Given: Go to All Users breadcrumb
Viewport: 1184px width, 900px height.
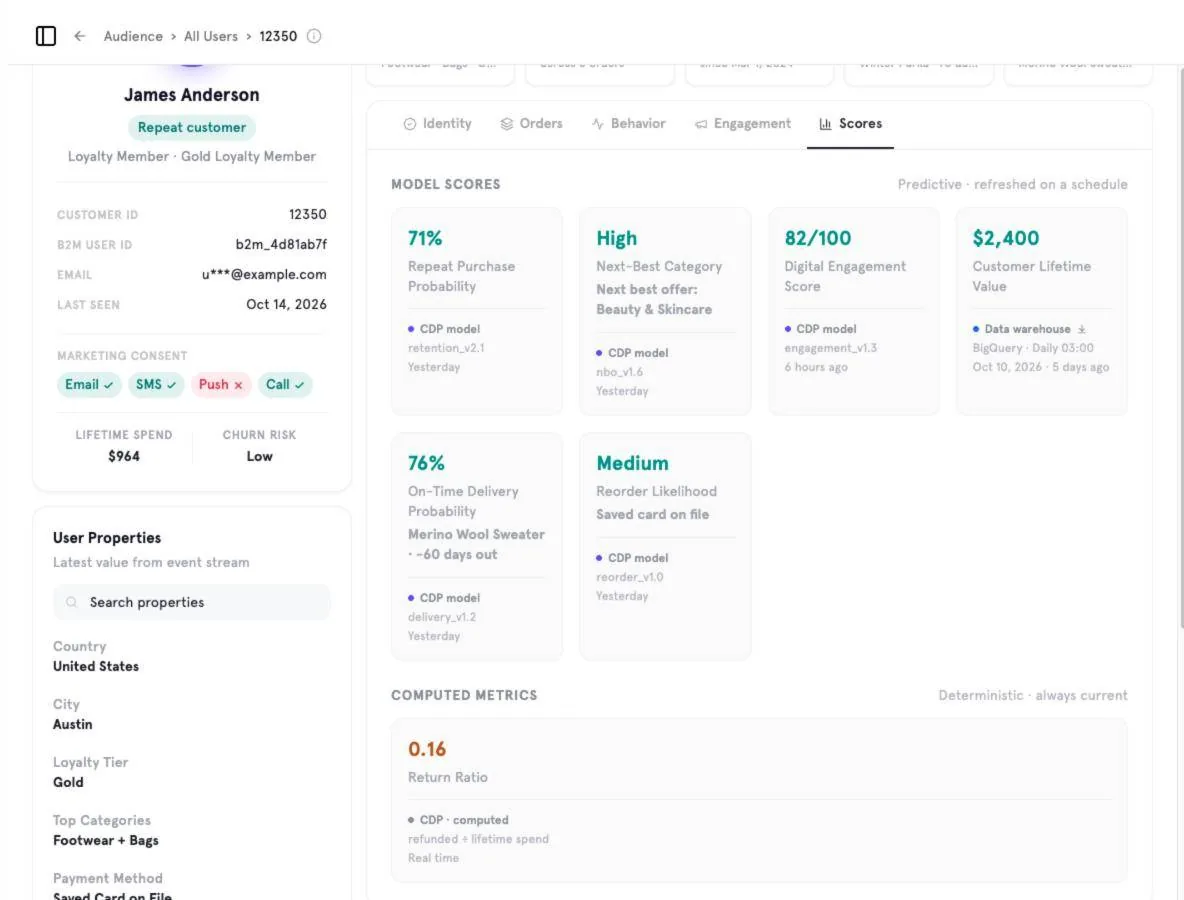Looking at the screenshot, I should 211,36.
